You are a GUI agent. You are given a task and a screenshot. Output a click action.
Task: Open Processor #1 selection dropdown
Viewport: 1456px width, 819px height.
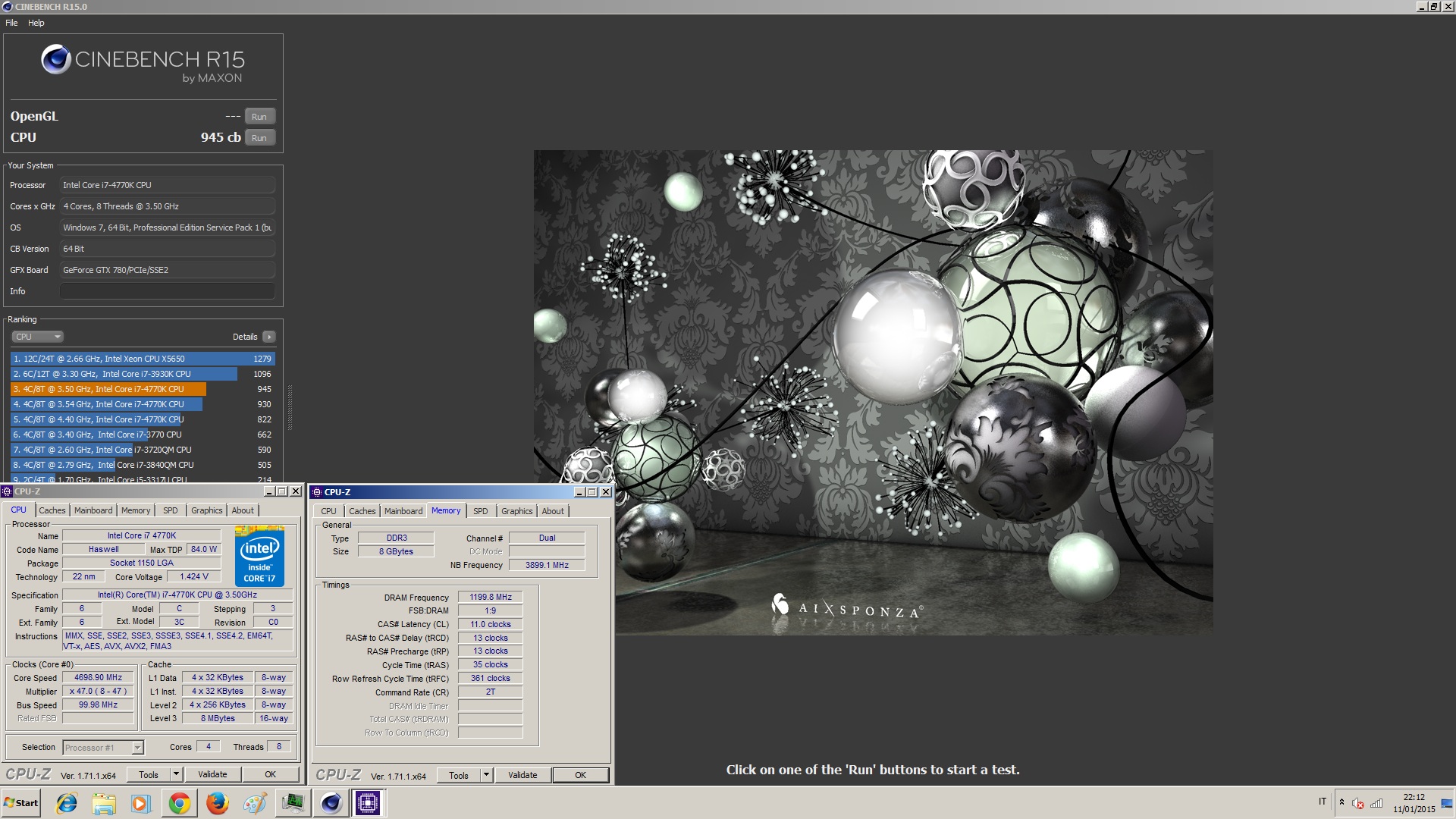click(x=103, y=748)
